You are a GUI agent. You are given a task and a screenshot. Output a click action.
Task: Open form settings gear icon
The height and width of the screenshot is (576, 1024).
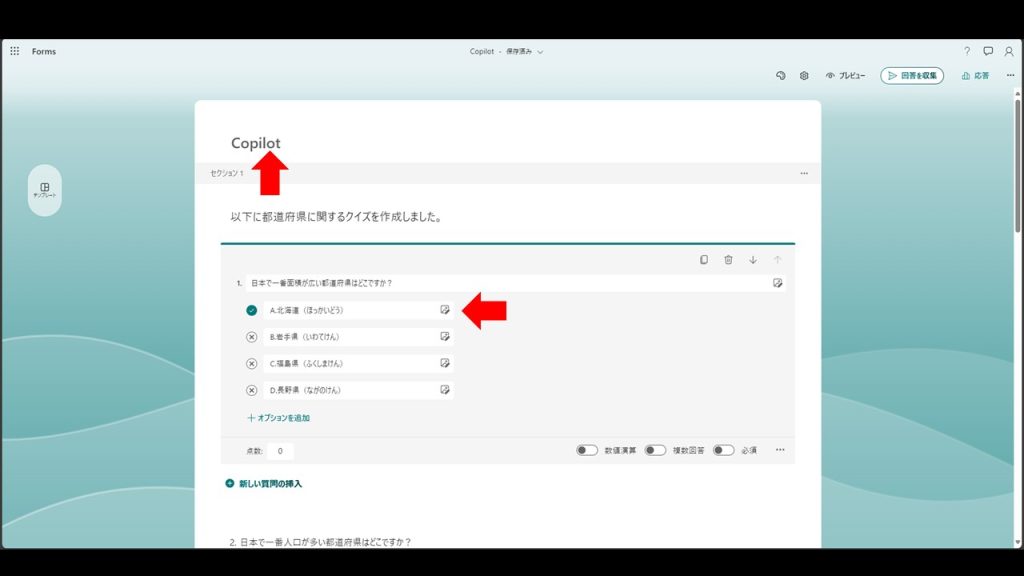pyautogui.click(x=804, y=76)
